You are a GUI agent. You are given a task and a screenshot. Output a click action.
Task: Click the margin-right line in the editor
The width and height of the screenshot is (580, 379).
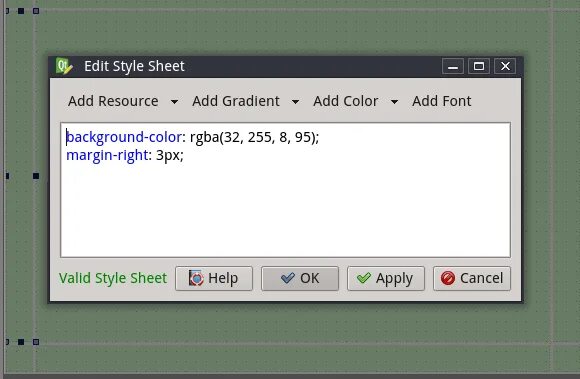[125, 155]
